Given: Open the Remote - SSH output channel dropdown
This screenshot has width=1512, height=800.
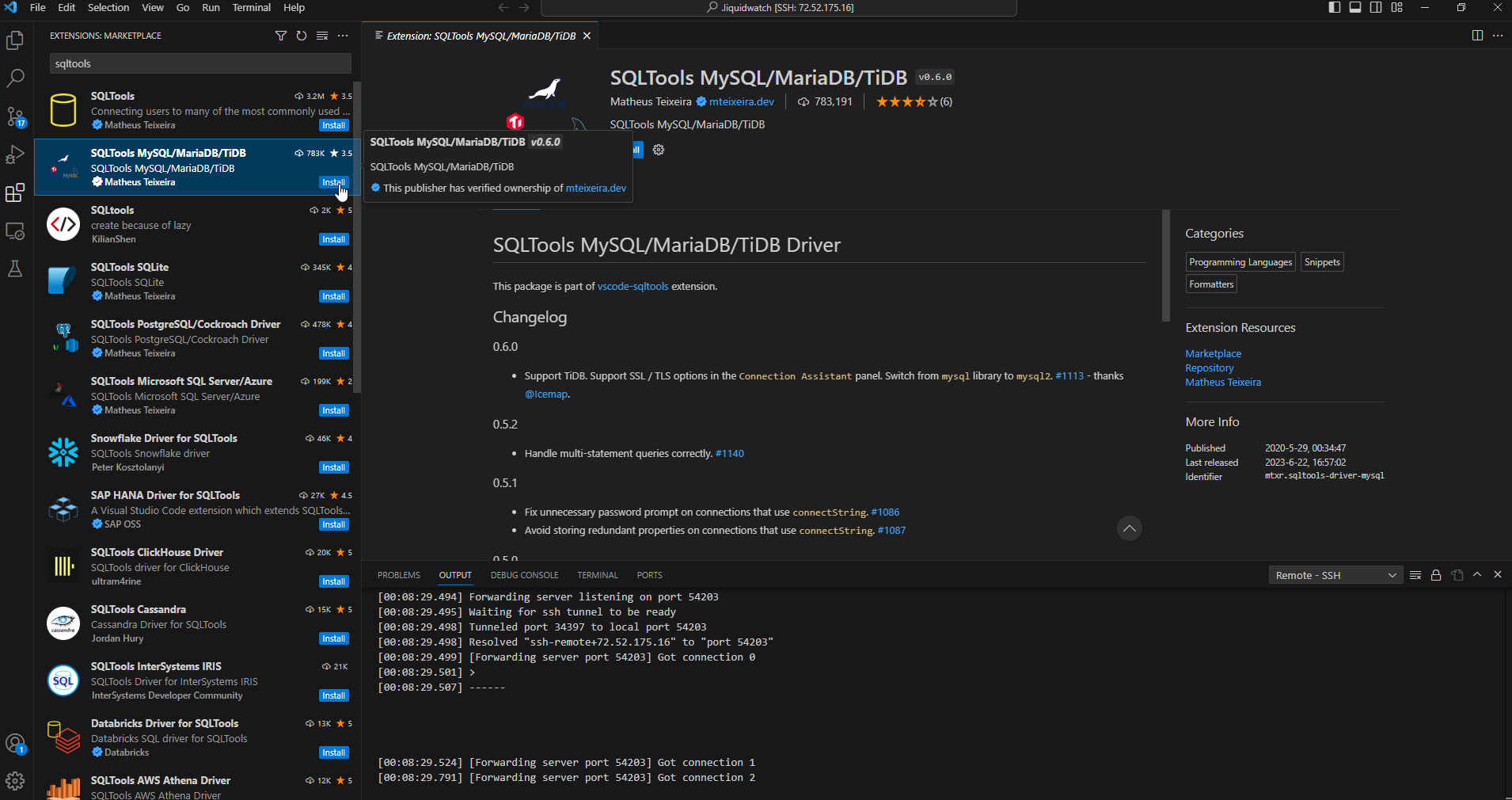Looking at the screenshot, I should [x=1334, y=575].
